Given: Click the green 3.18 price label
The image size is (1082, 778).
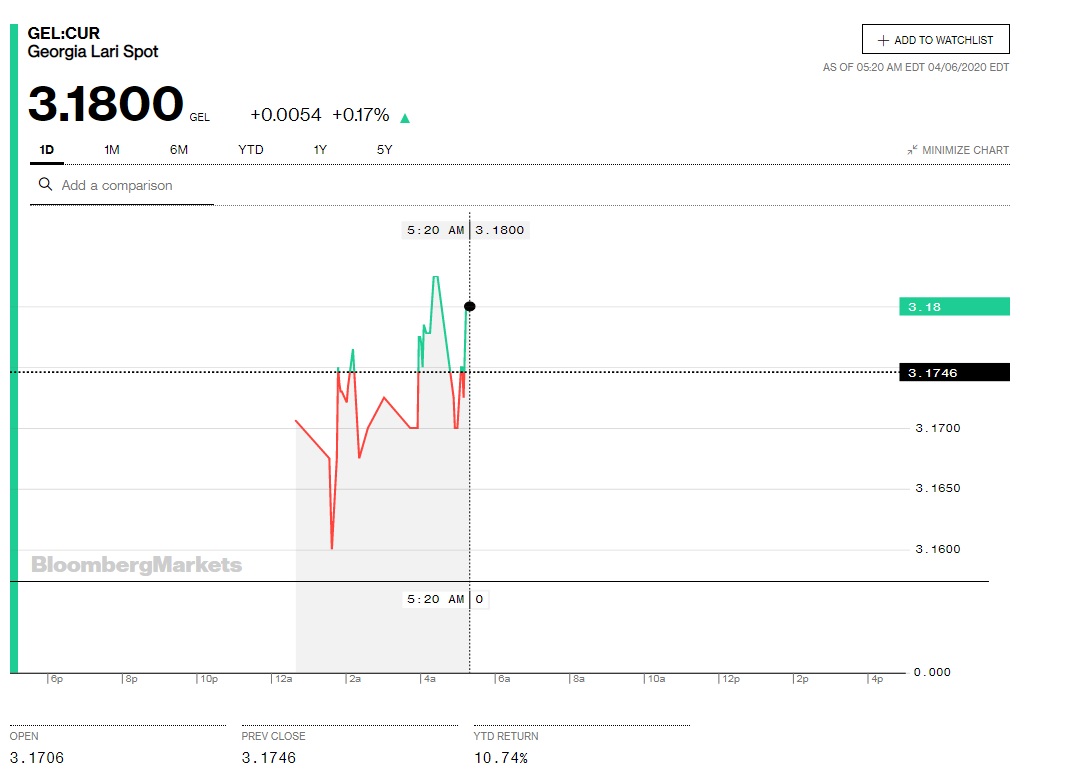Looking at the screenshot, I should point(954,307).
